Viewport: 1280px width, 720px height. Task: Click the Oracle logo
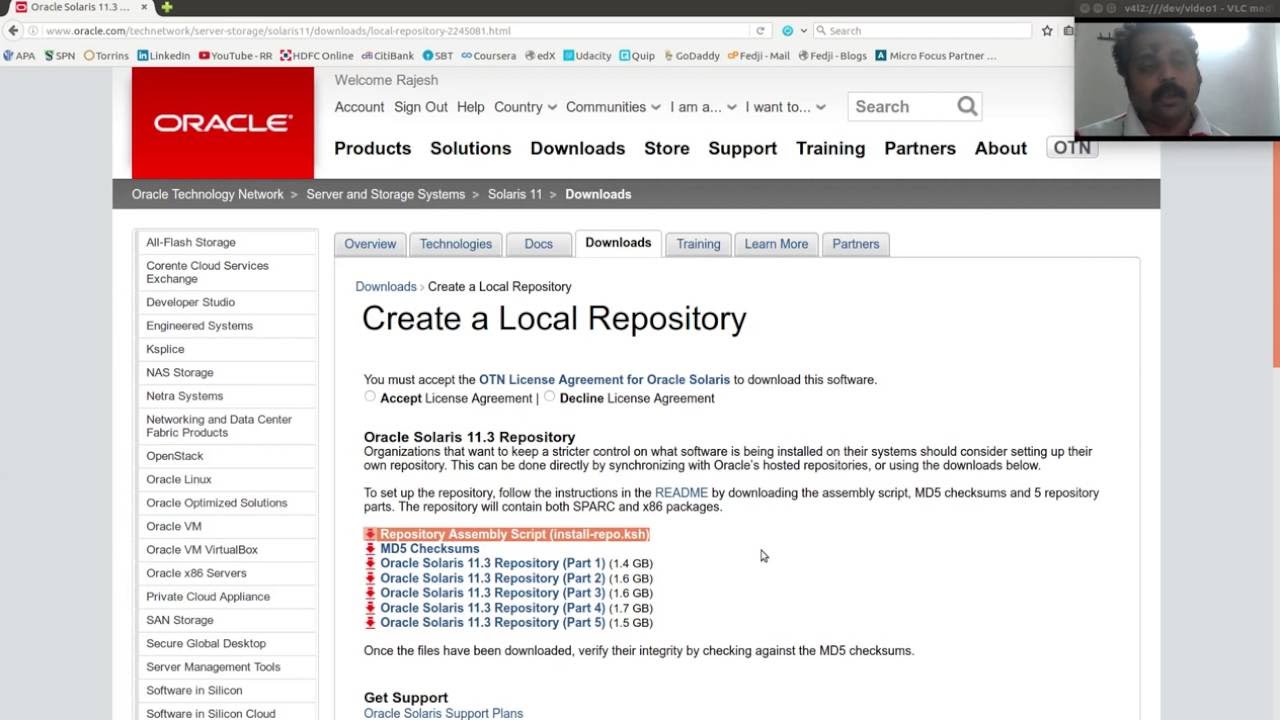(223, 123)
